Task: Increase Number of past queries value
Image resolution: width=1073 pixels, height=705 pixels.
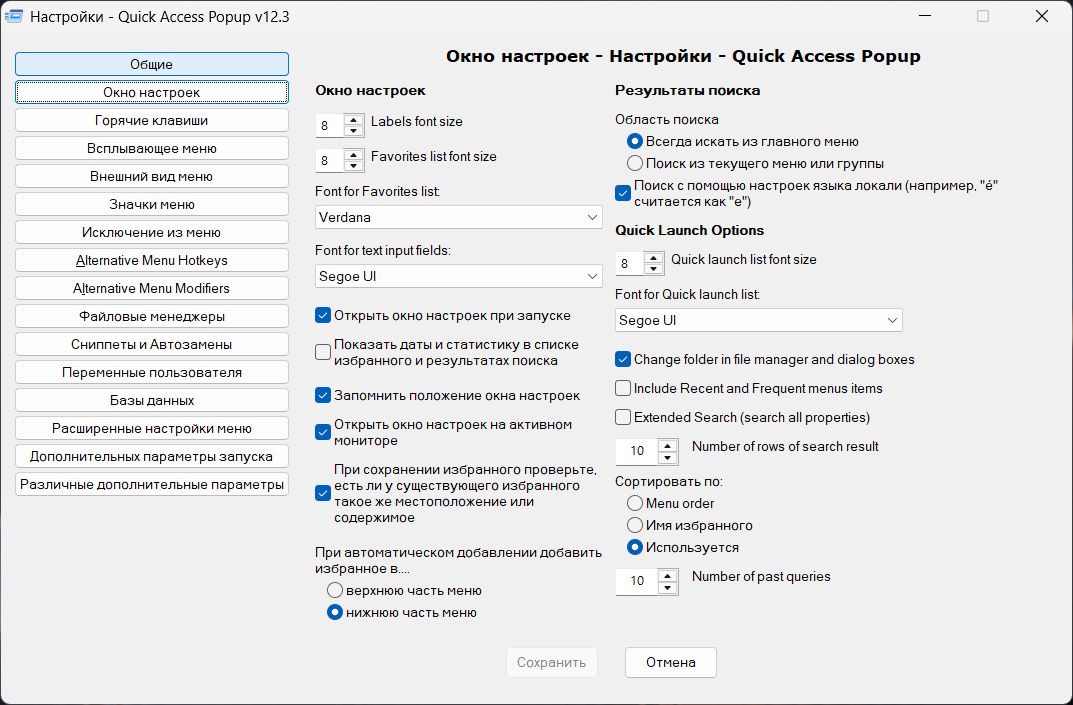Action: pos(667,575)
